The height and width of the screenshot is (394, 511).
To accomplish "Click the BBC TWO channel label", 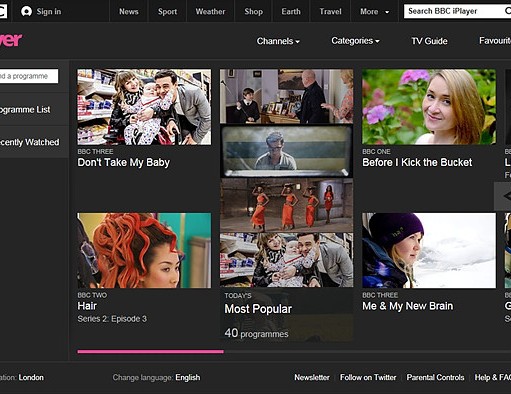I will [92, 295].
